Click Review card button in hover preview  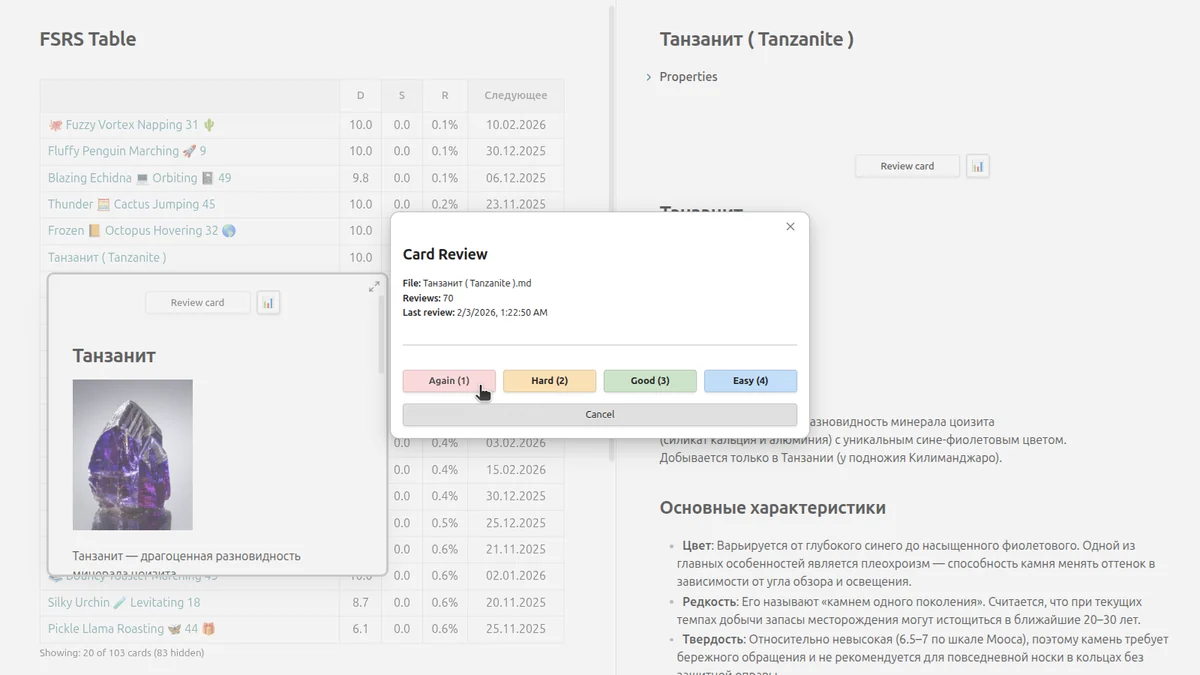[197, 302]
